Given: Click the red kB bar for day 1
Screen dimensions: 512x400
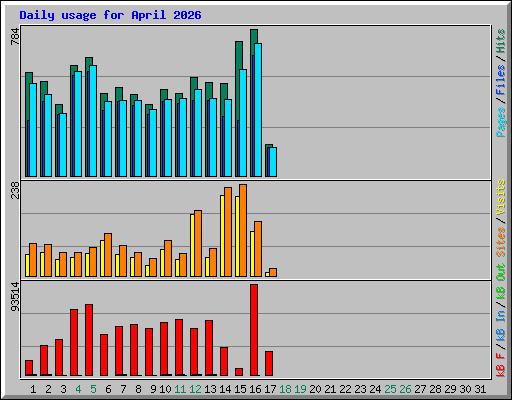Looking at the screenshot, I should point(29,368).
